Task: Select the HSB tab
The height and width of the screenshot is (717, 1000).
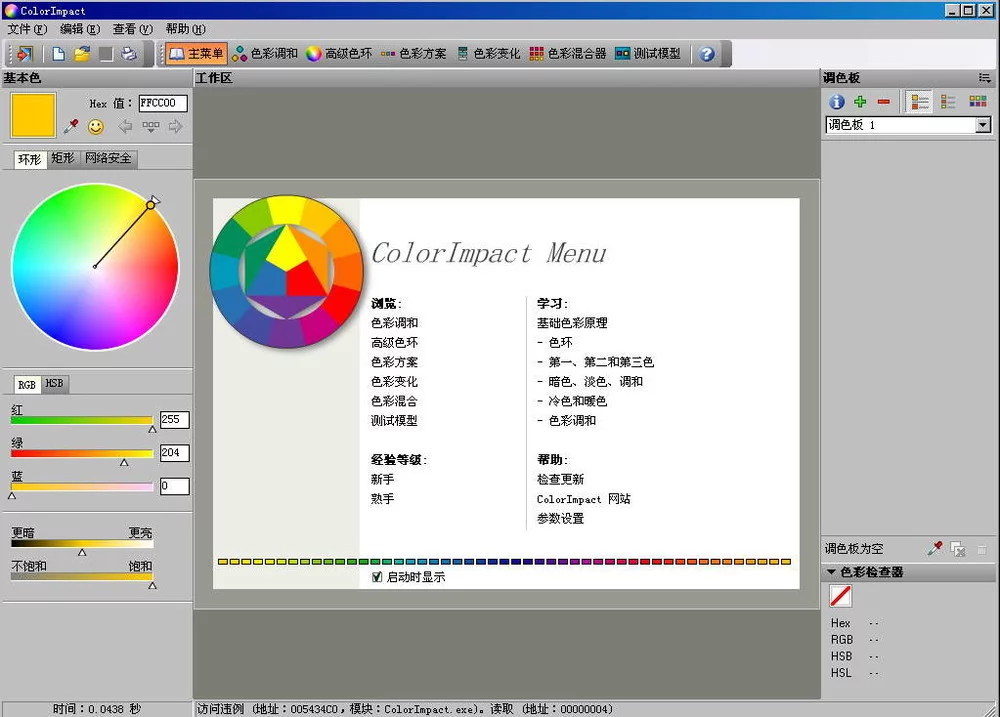Action: 54,383
